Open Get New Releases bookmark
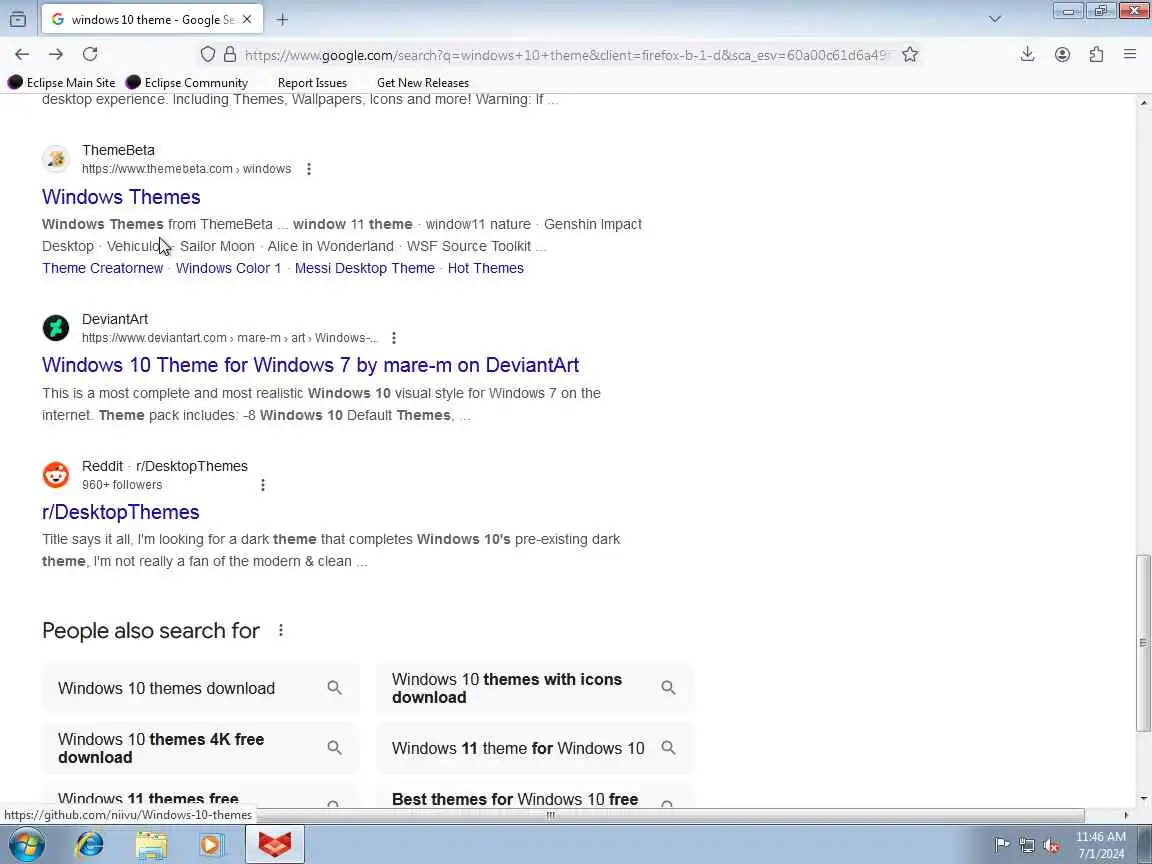This screenshot has width=1152, height=864. coord(422,82)
